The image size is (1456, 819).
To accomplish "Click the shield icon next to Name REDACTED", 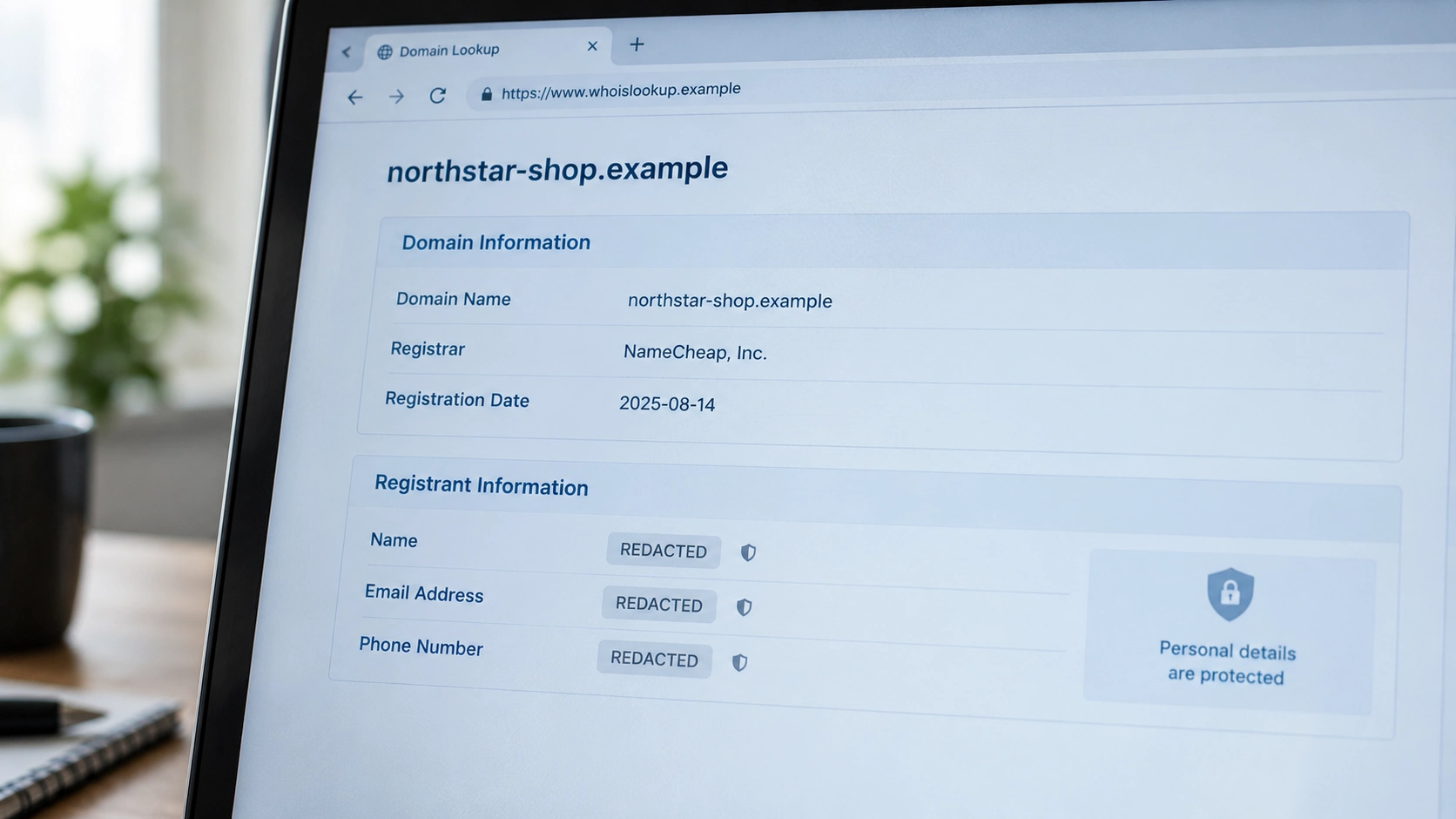I will tap(748, 552).
